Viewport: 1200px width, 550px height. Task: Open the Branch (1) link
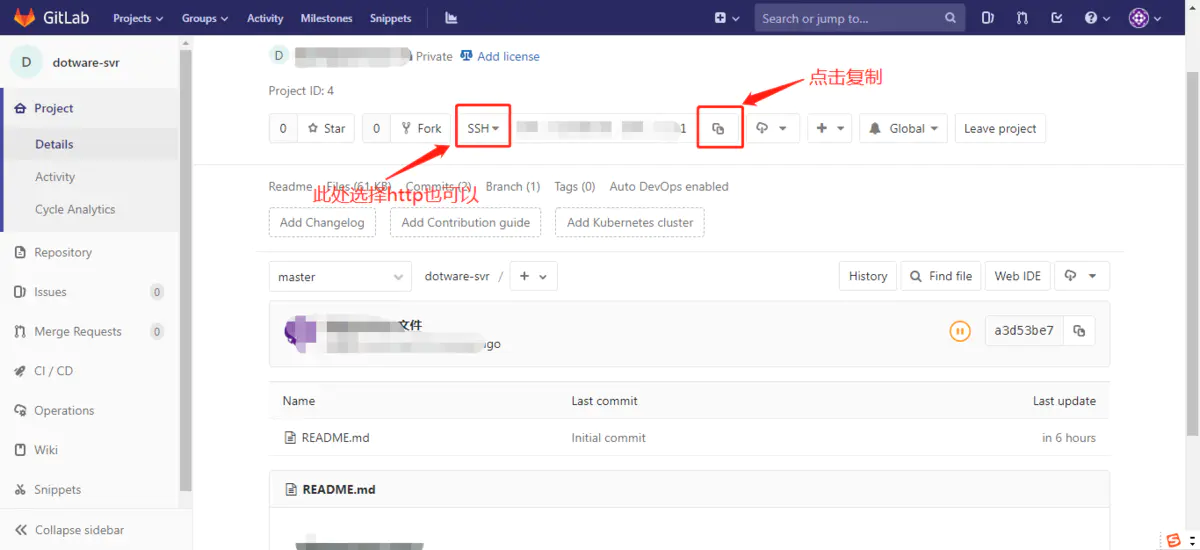[513, 186]
